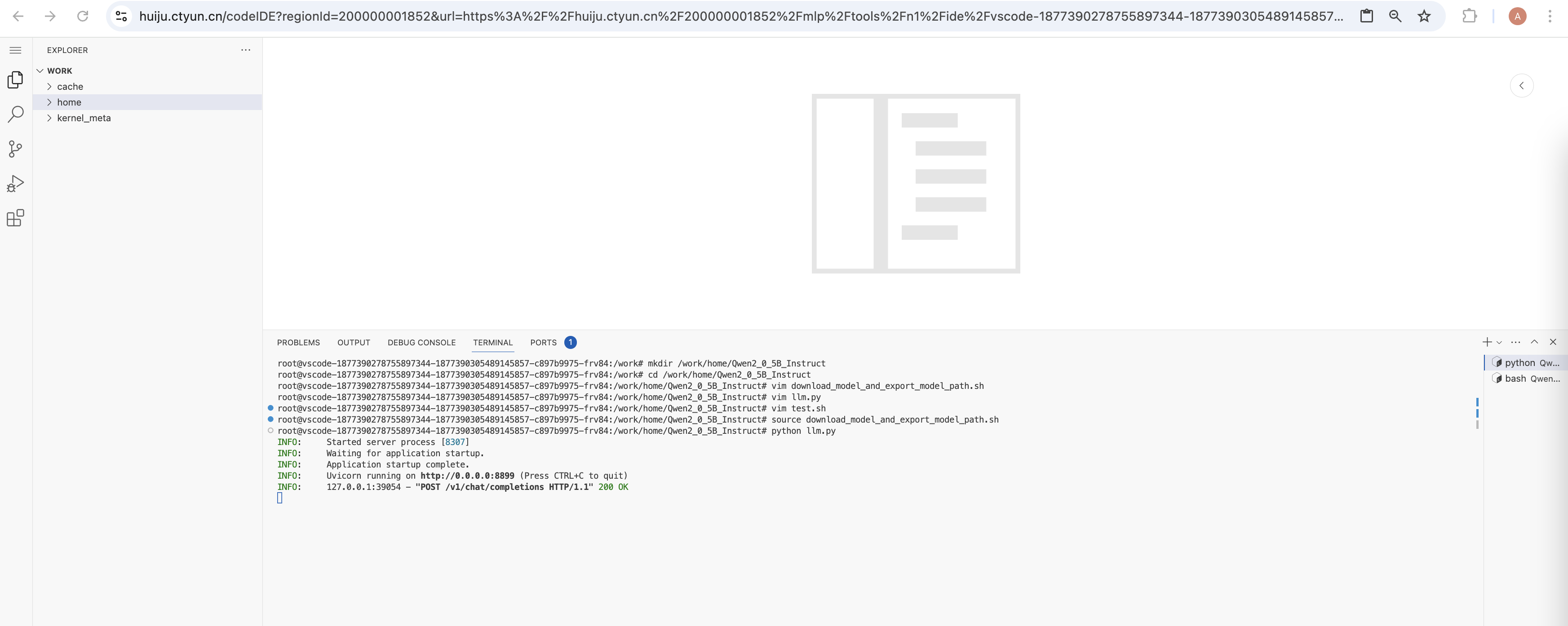Reload the browser page

(83, 17)
